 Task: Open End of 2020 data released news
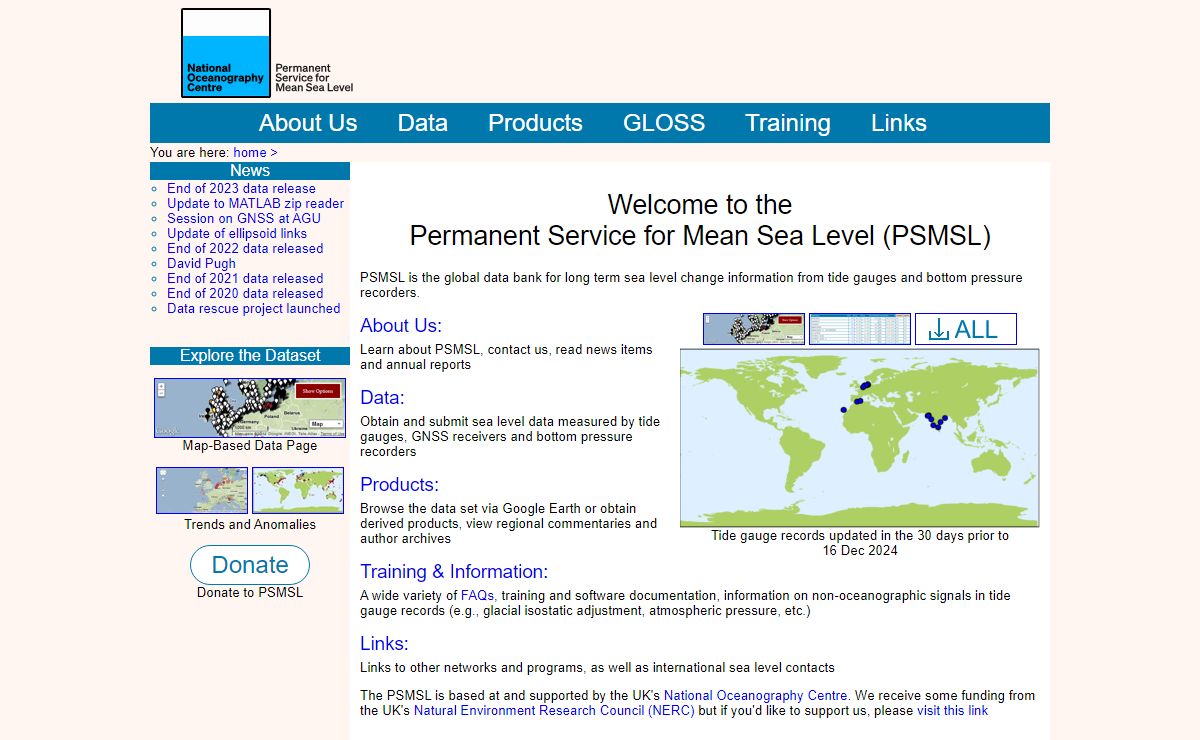tap(245, 293)
